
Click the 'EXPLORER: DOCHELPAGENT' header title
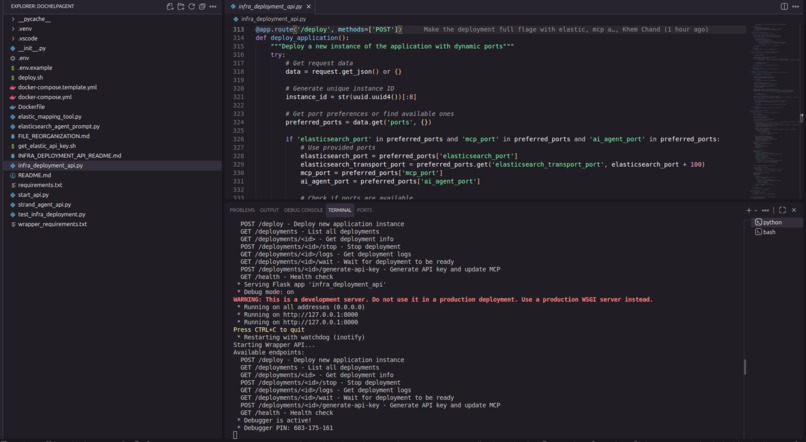[42, 6]
